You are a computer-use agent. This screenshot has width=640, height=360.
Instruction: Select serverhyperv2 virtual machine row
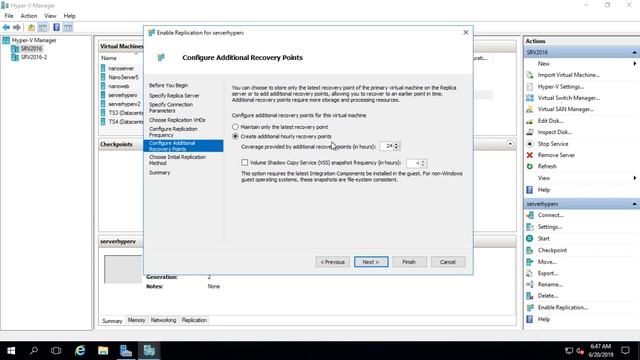[x=124, y=104]
